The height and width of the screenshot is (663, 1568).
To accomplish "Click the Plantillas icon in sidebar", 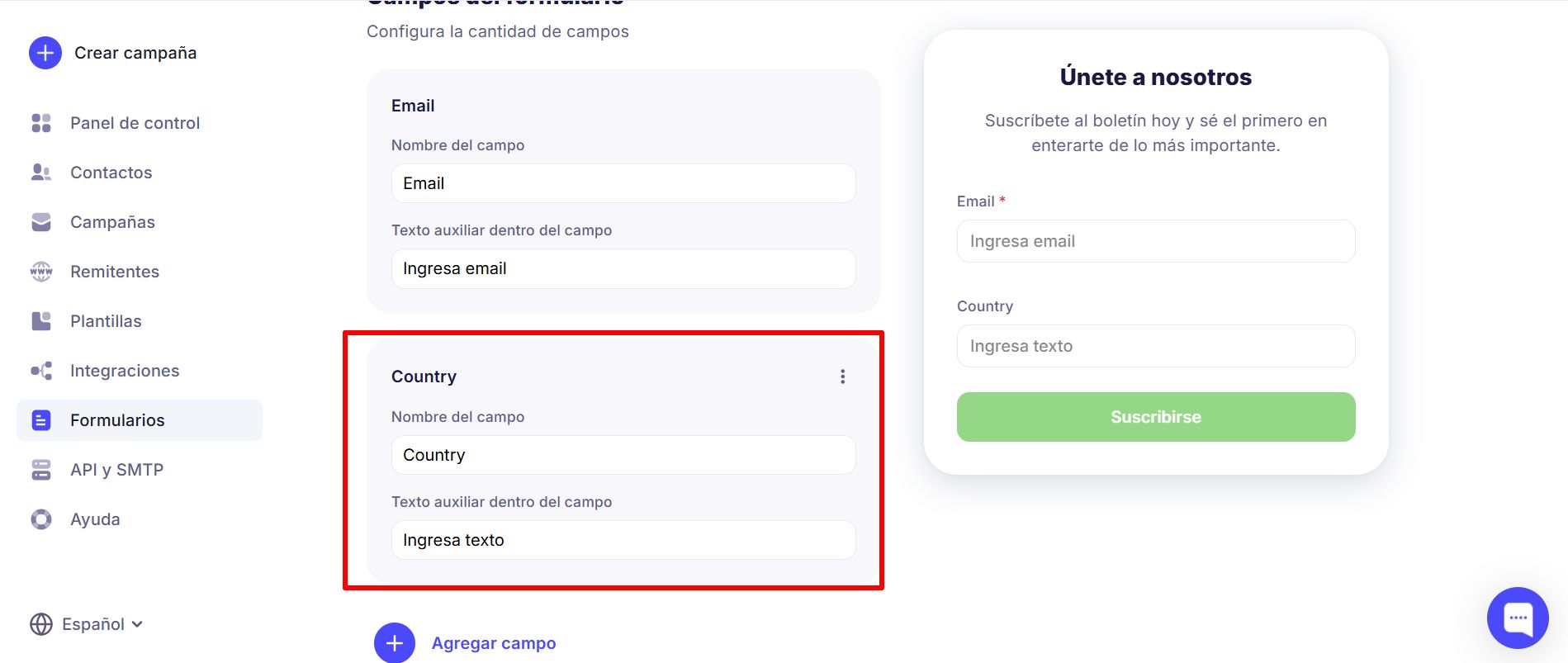I will point(40,321).
